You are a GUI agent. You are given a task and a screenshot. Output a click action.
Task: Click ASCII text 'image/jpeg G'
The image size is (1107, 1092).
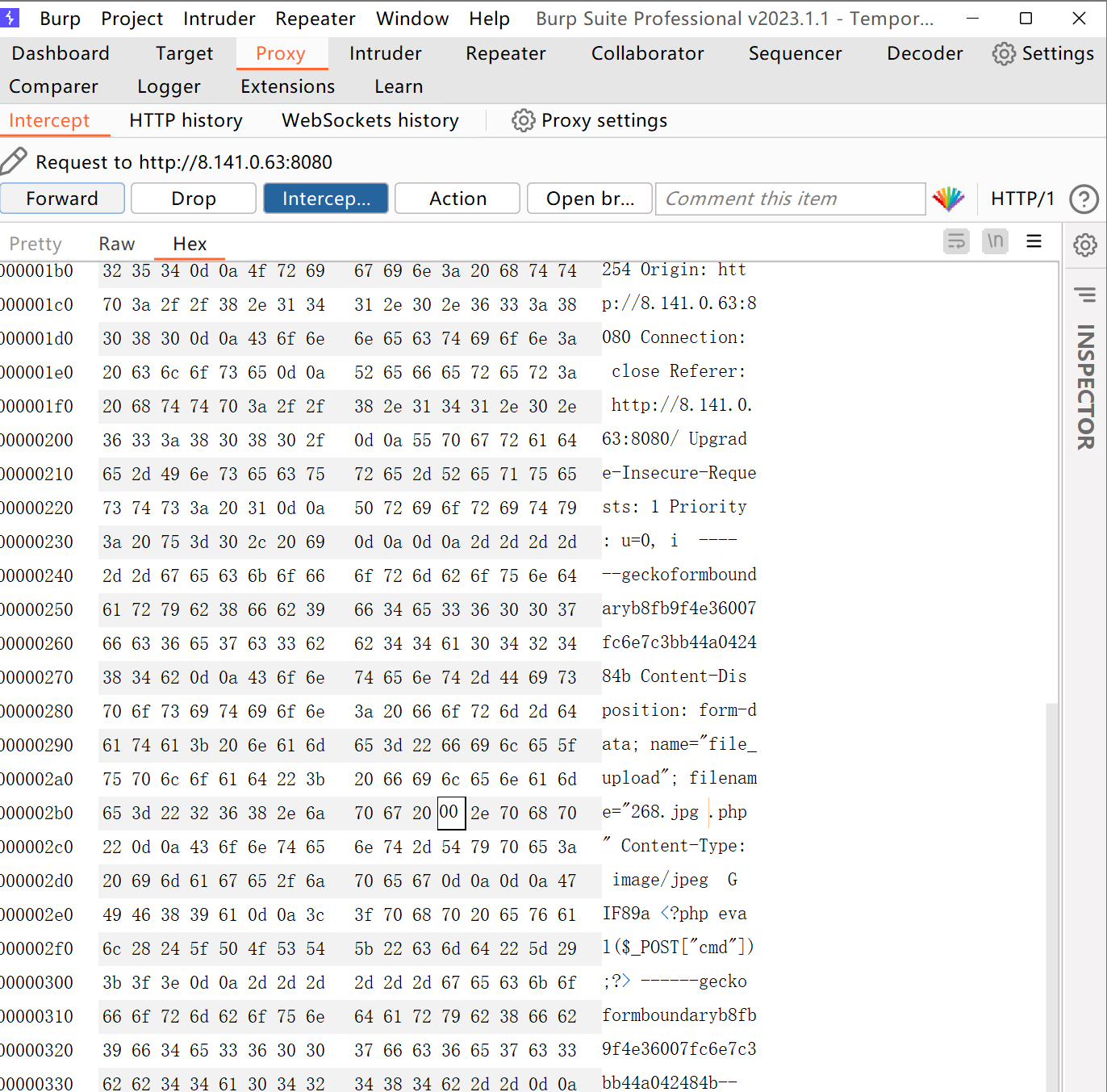[675, 880]
